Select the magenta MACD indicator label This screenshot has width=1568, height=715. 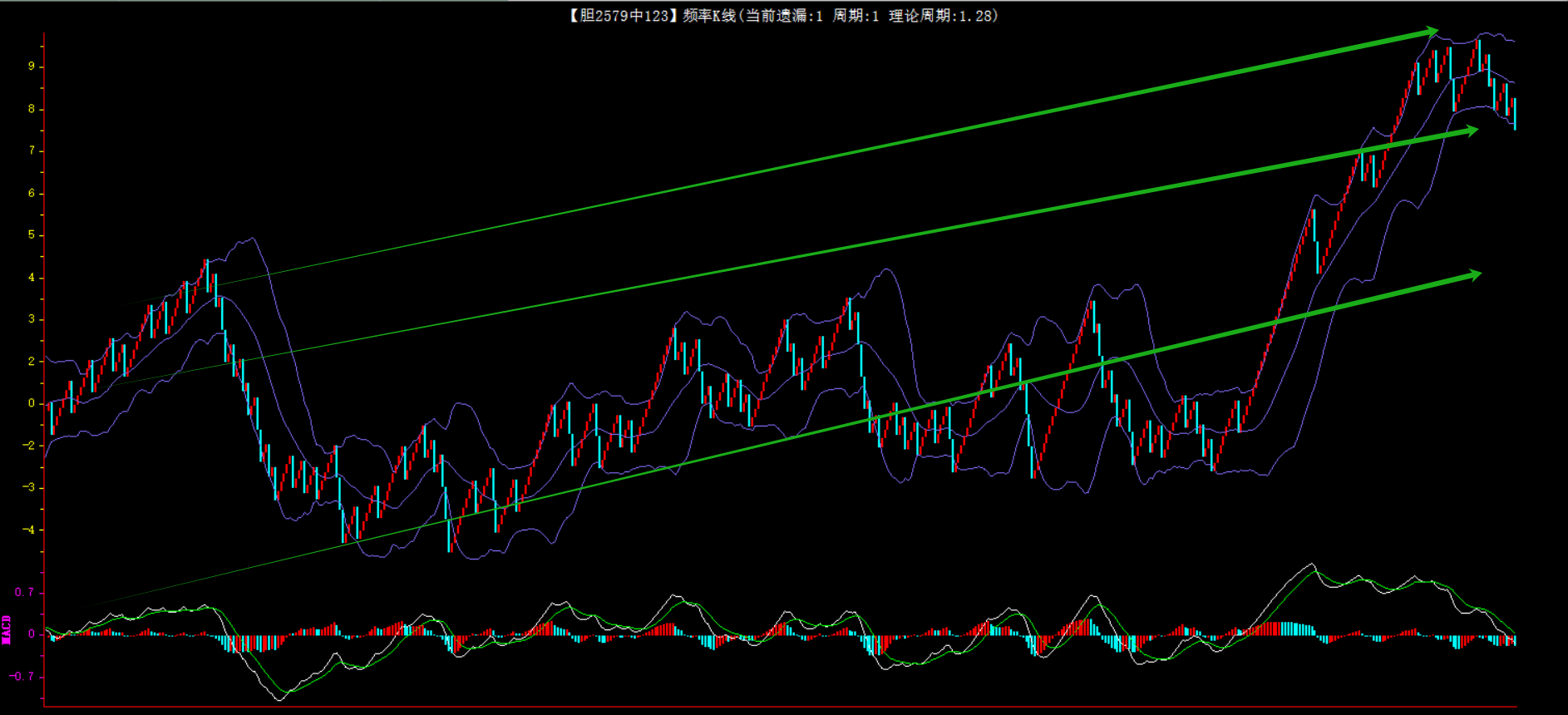[x=7, y=630]
